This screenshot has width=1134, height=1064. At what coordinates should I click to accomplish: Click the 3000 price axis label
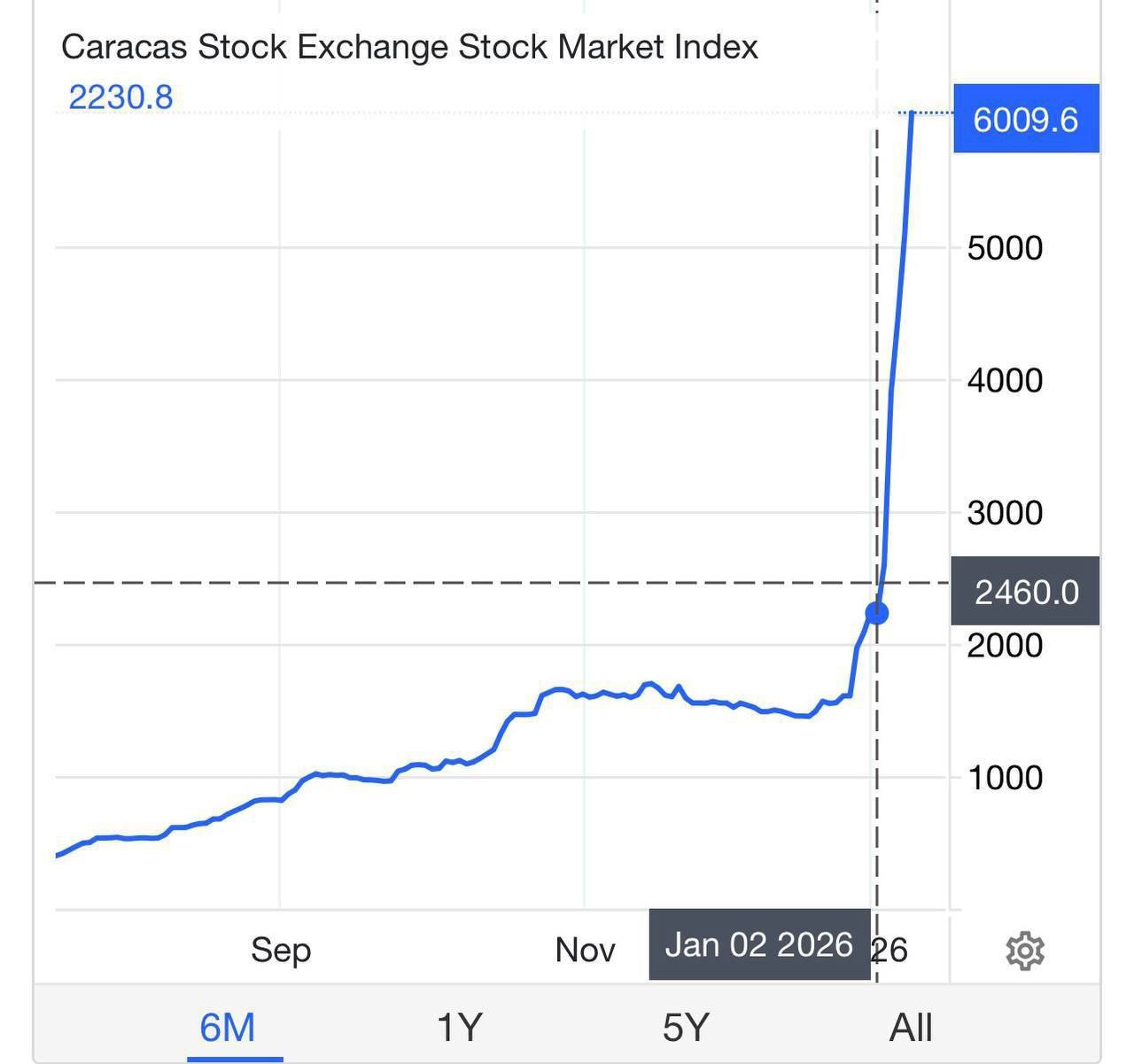[x=1005, y=513]
